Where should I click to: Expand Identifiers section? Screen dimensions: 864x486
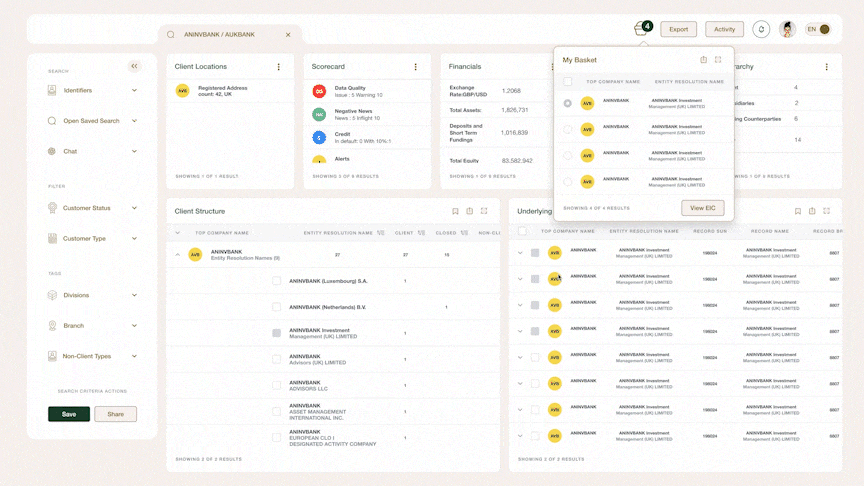[x=134, y=90]
